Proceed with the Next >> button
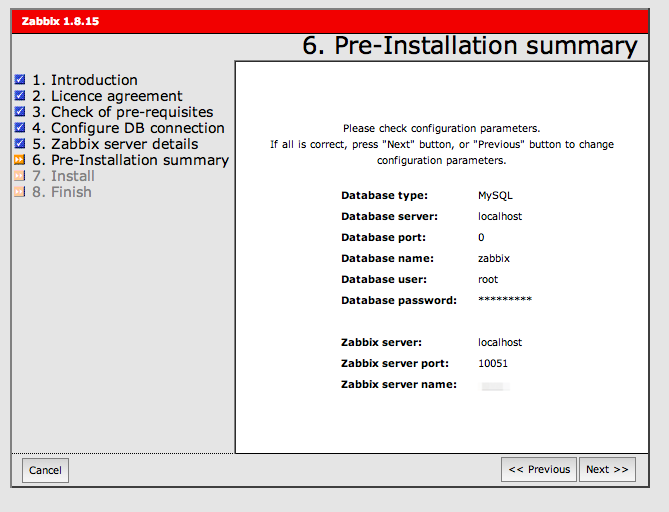The height and width of the screenshot is (512, 669). 607,469
